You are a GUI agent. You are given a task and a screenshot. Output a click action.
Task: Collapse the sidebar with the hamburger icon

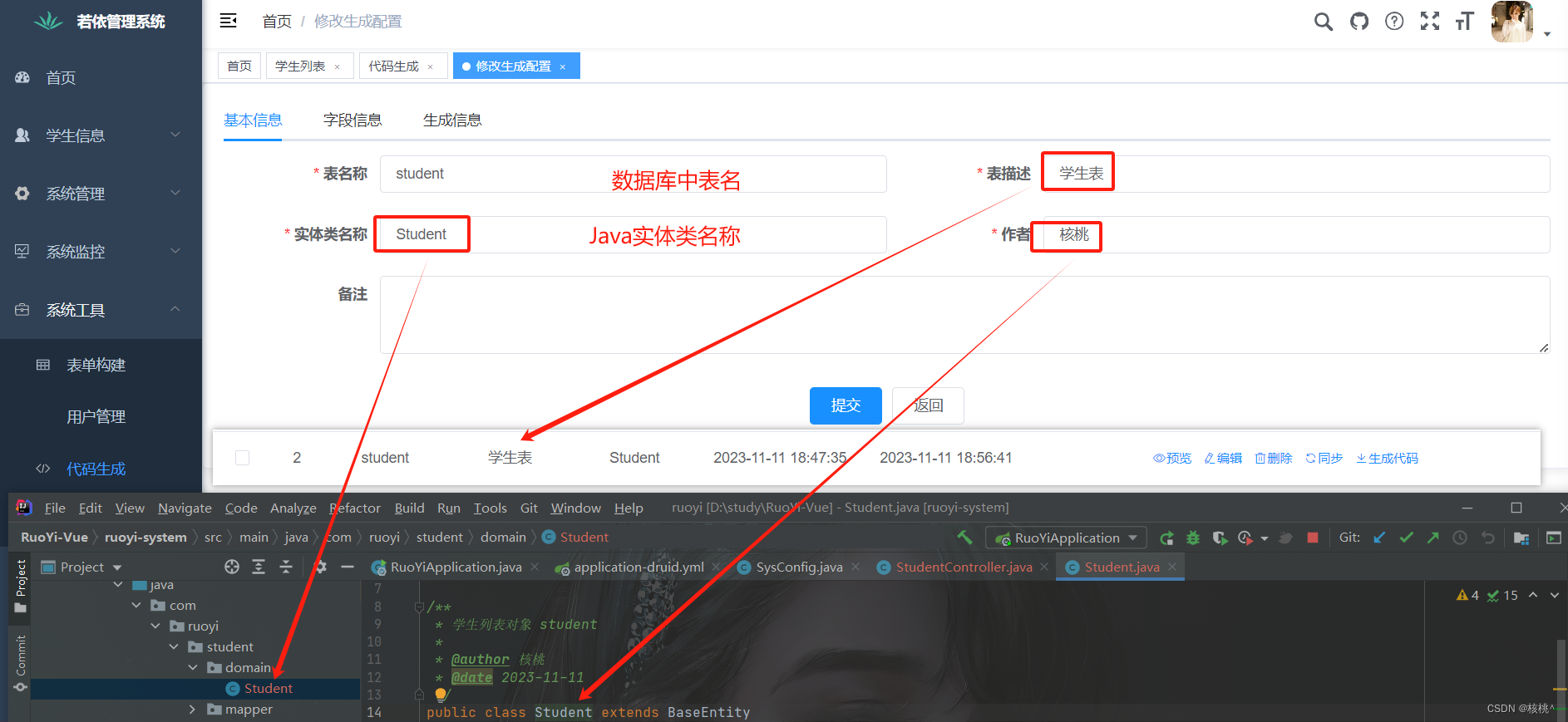(228, 21)
